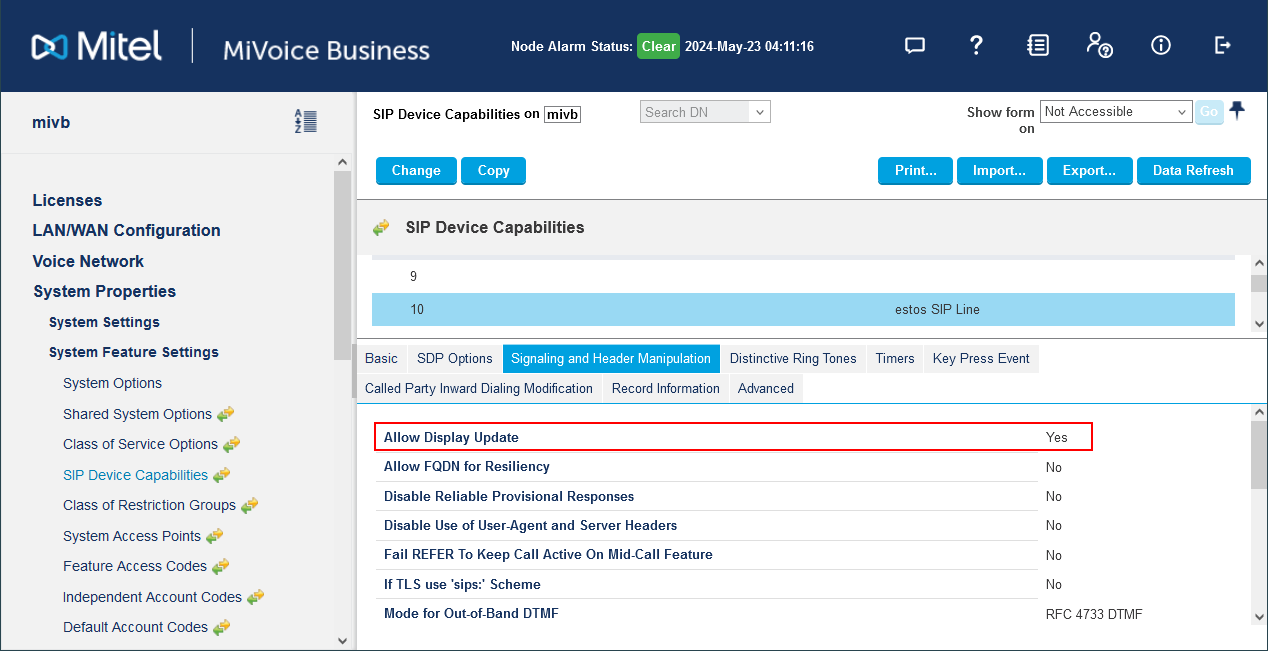The image size is (1268, 651).
Task: Click the user help profile icon
Action: (1098, 46)
